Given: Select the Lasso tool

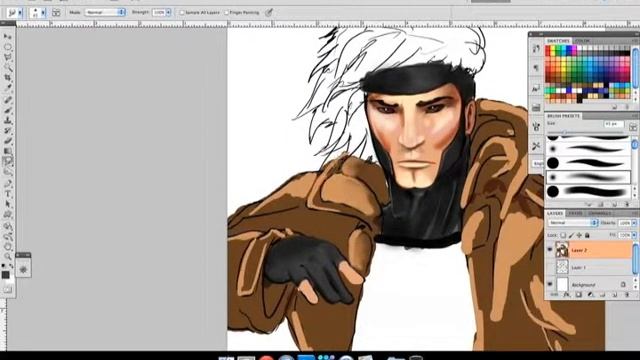Looking at the screenshot, I should coord(8,57).
